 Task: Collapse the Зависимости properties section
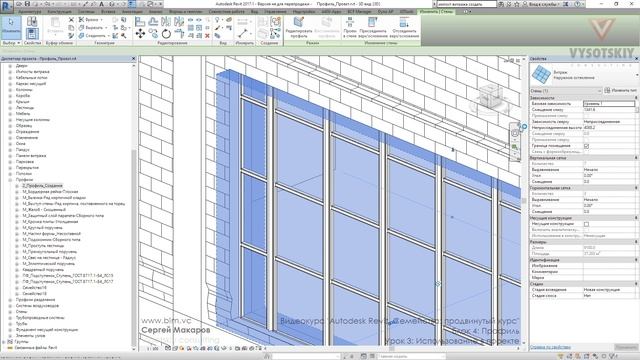pos(636,98)
